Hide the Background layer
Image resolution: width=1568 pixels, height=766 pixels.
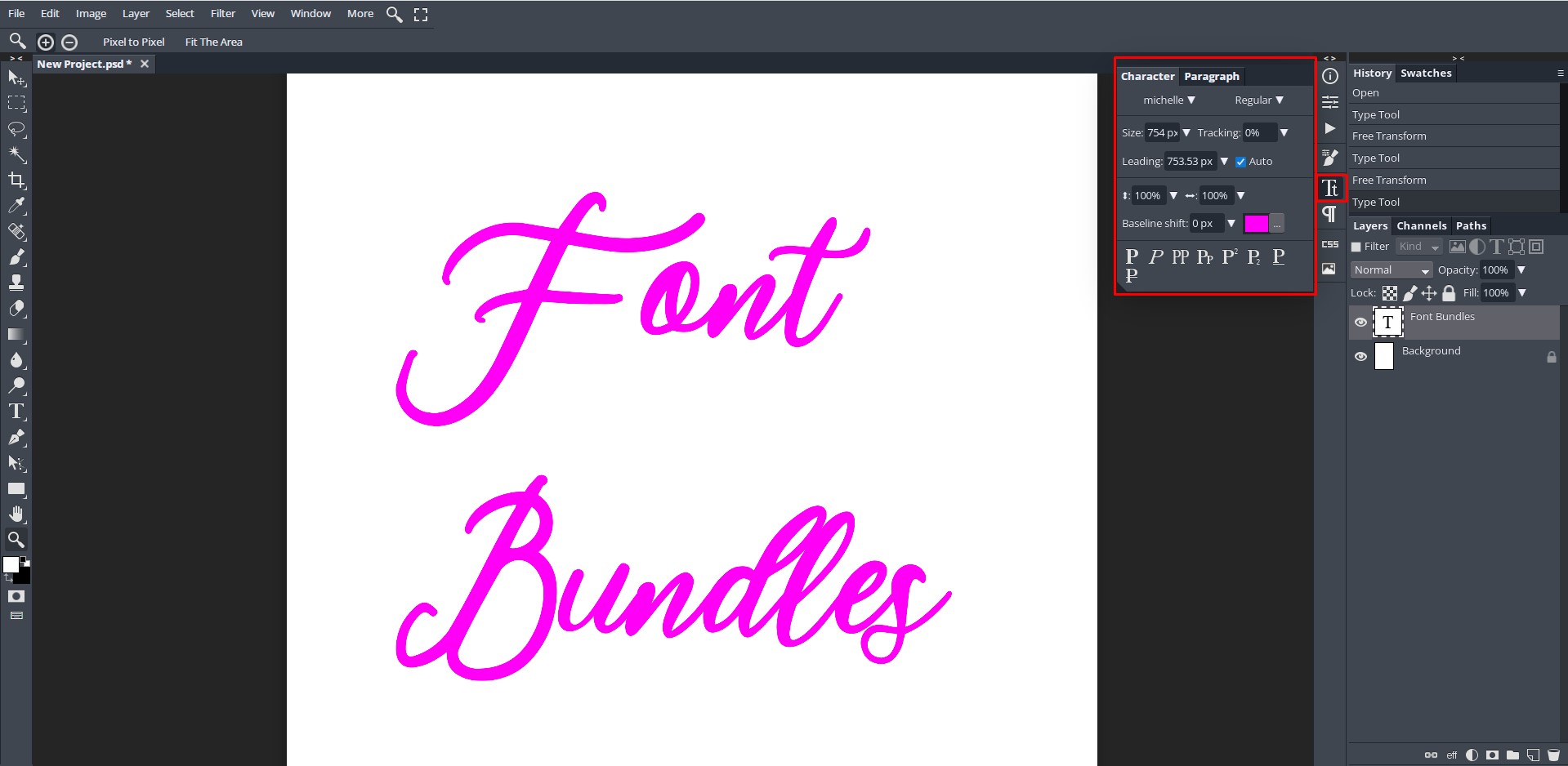click(1360, 357)
